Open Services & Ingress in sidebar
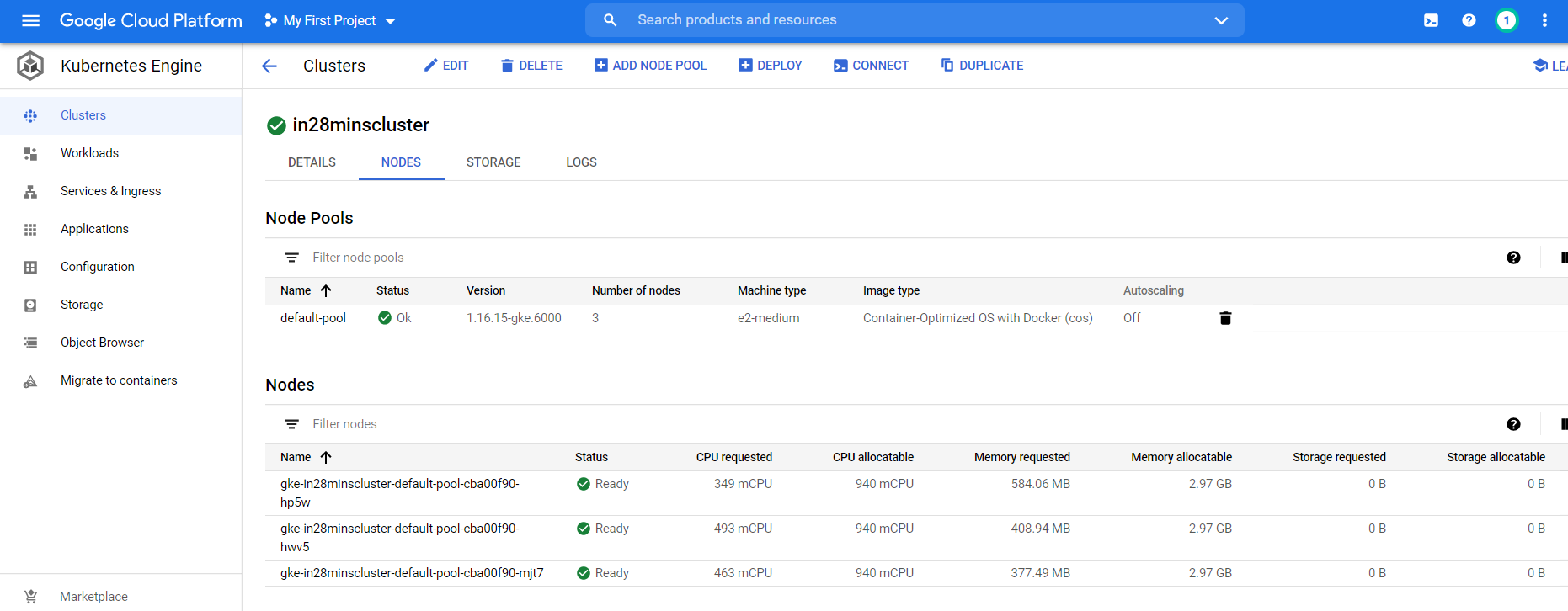The height and width of the screenshot is (611, 1568). [x=110, y=191]
